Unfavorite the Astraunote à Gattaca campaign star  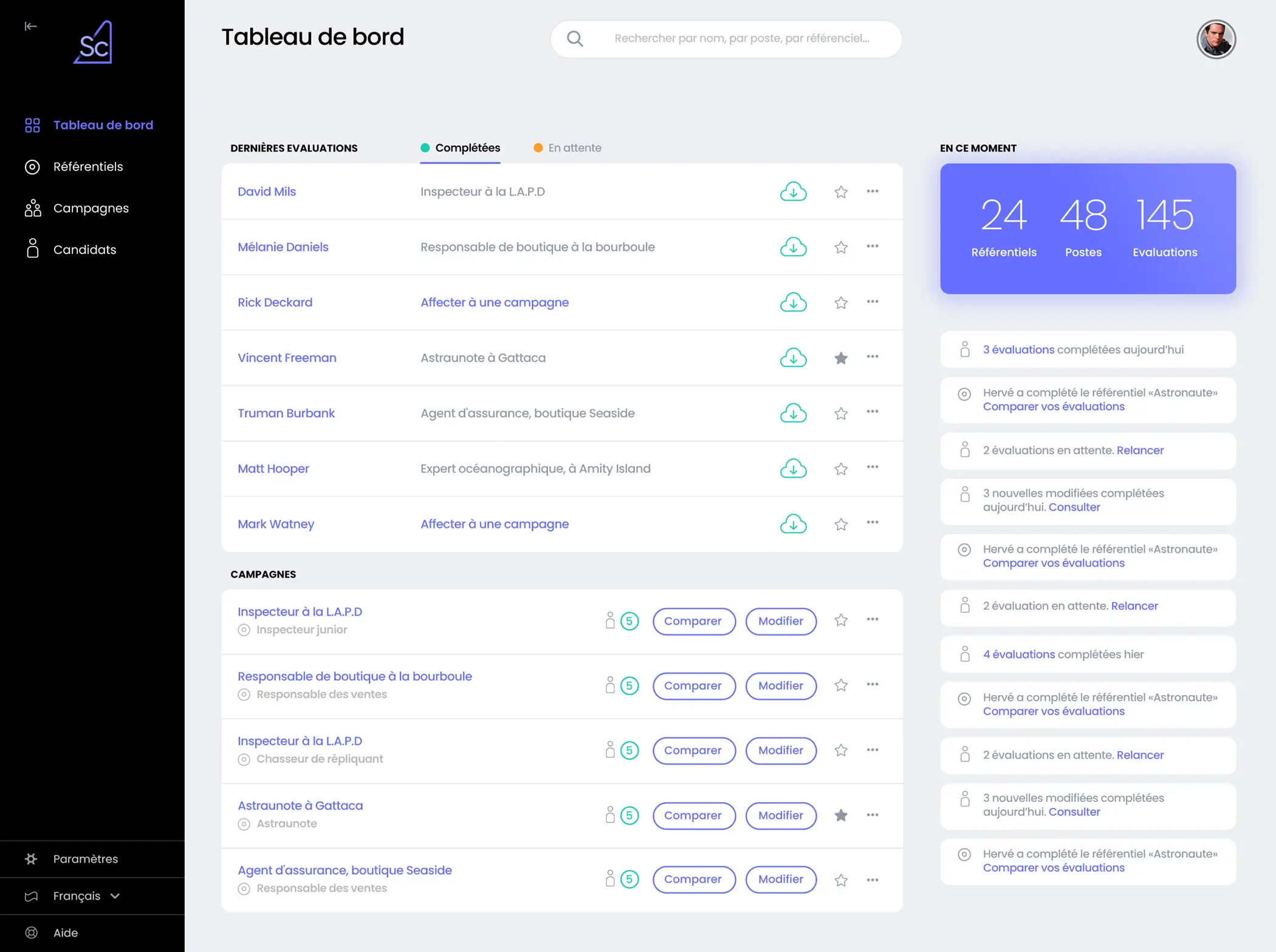pos(840,815)
